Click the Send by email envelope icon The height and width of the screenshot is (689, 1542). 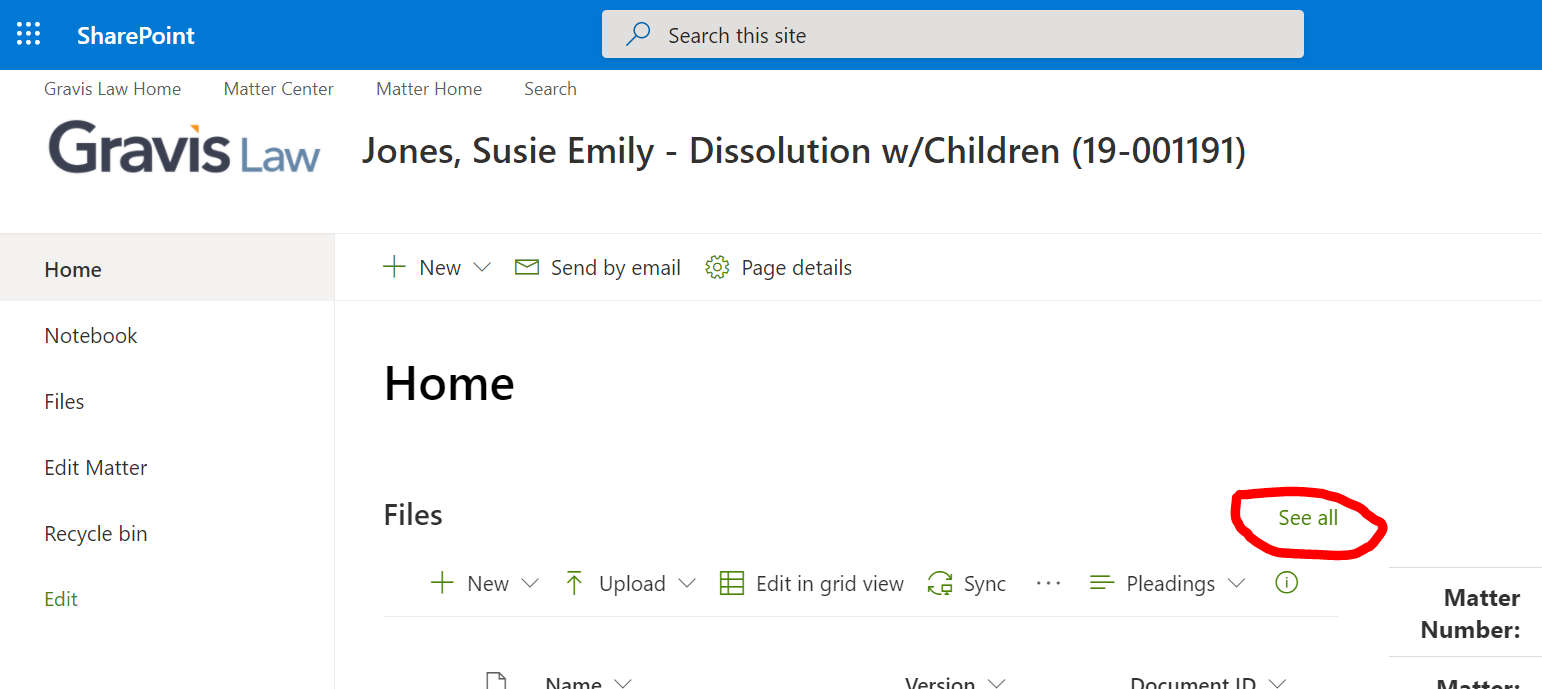[x=526, y=267]
